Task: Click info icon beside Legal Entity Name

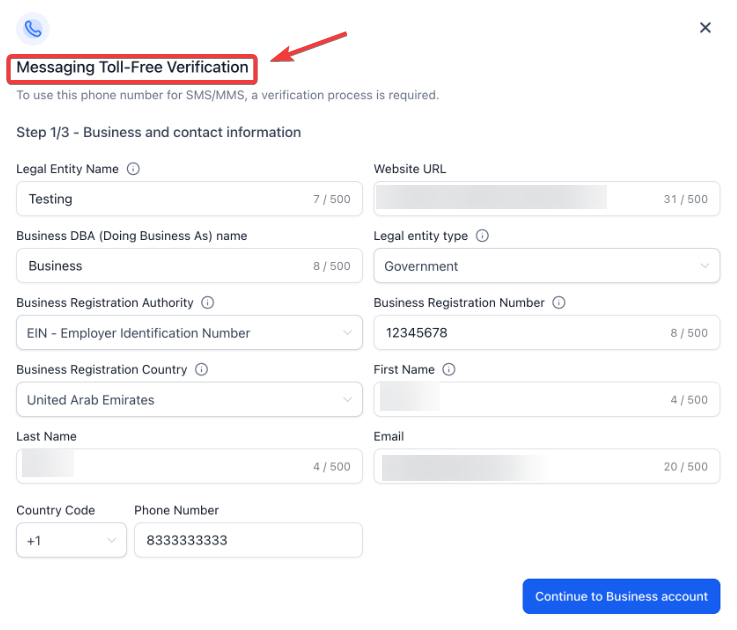Action: 134,169
